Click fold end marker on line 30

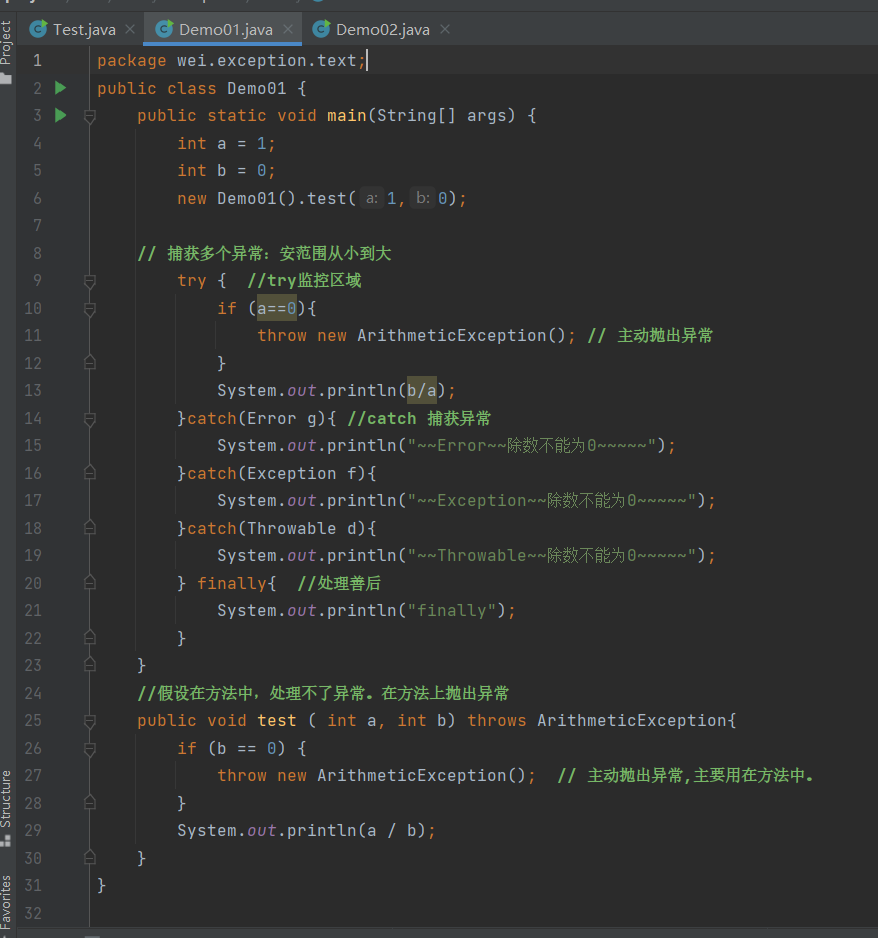(x=90, y=857)
